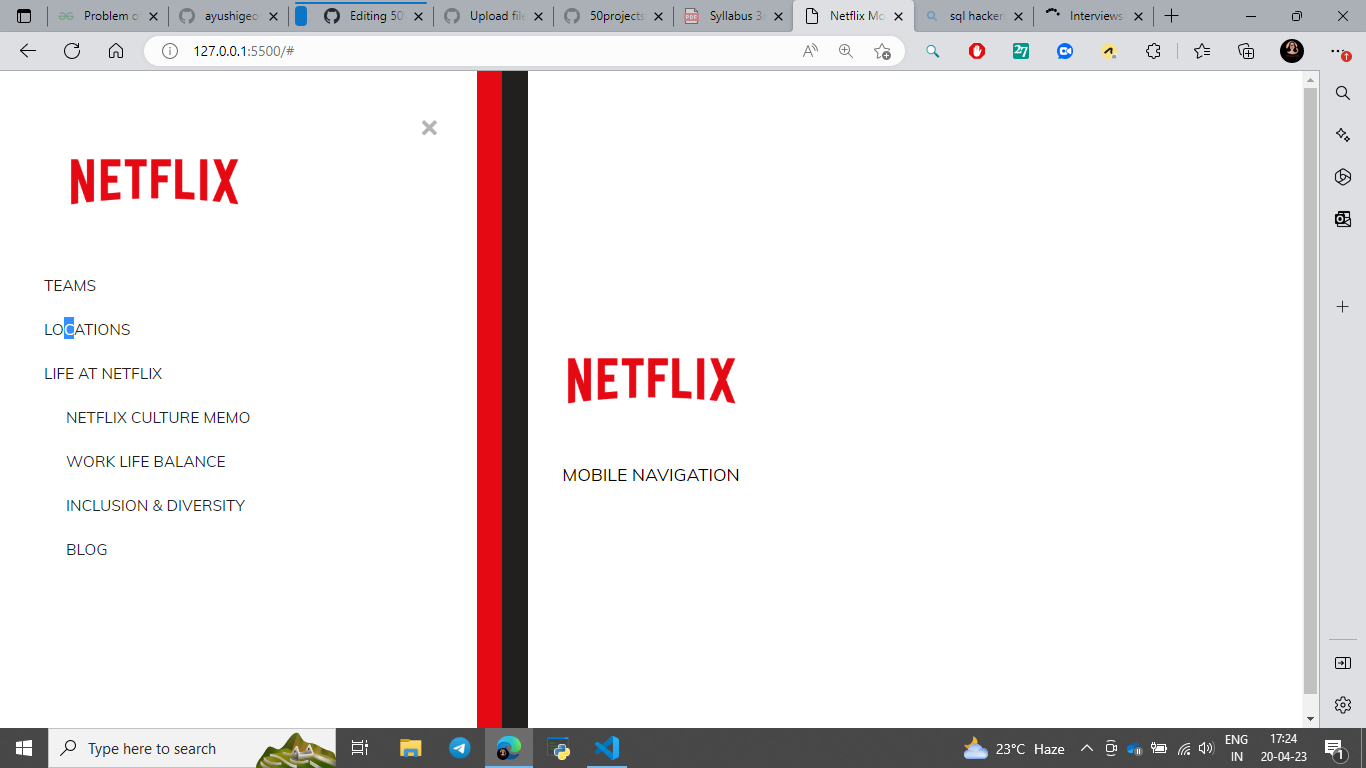
Task: Open the weather widget 23°C Haze
Action: click(1013, 748)
